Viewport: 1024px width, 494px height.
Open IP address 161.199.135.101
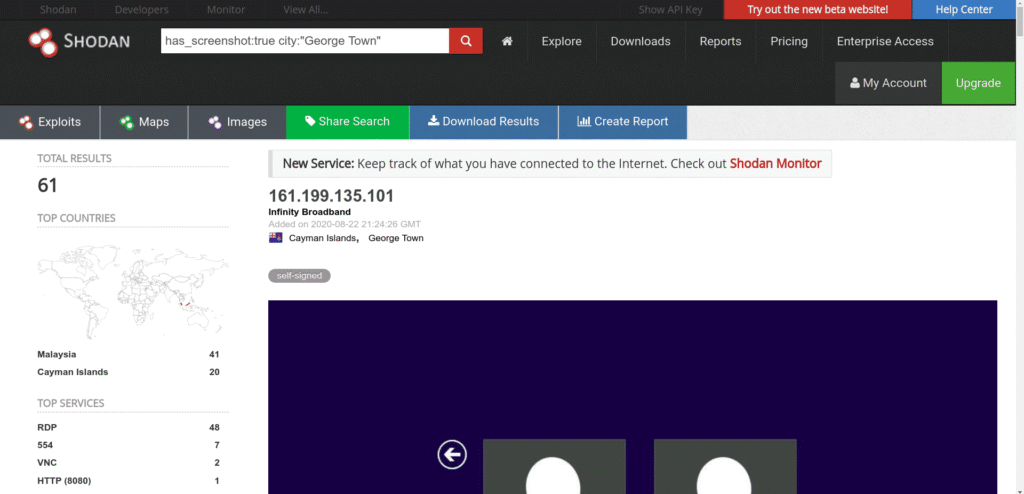point(331,196)
